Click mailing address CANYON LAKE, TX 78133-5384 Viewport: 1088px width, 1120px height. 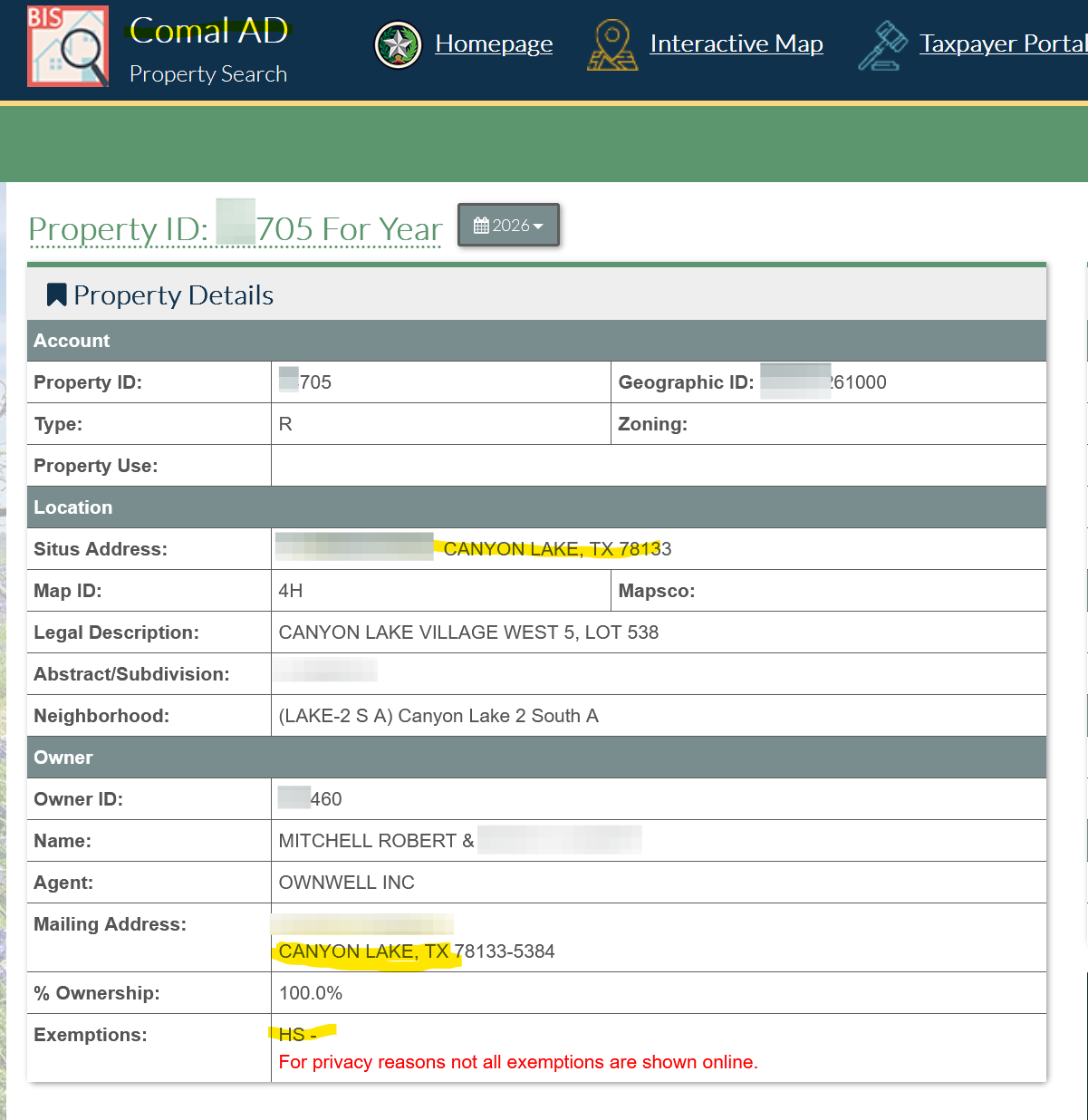417,951
